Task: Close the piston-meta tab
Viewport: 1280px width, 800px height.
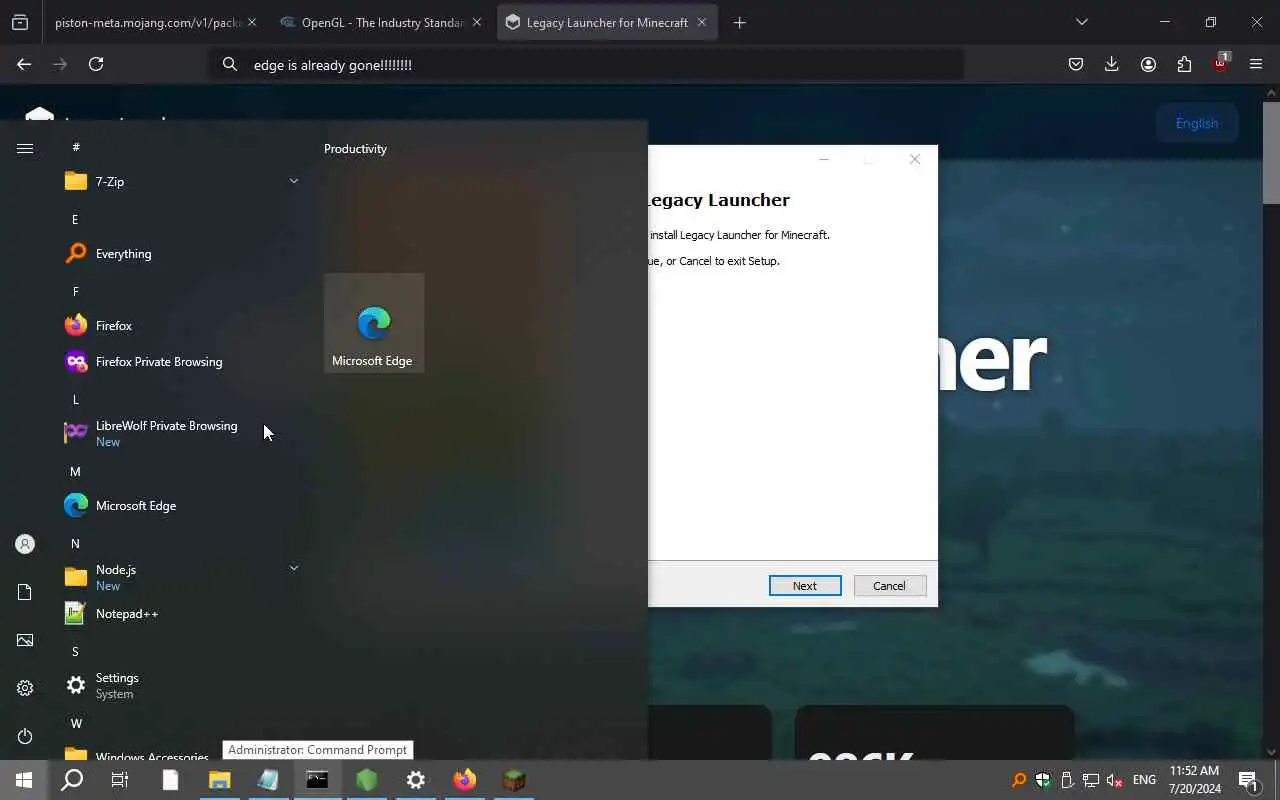Action: pos(251,22)
